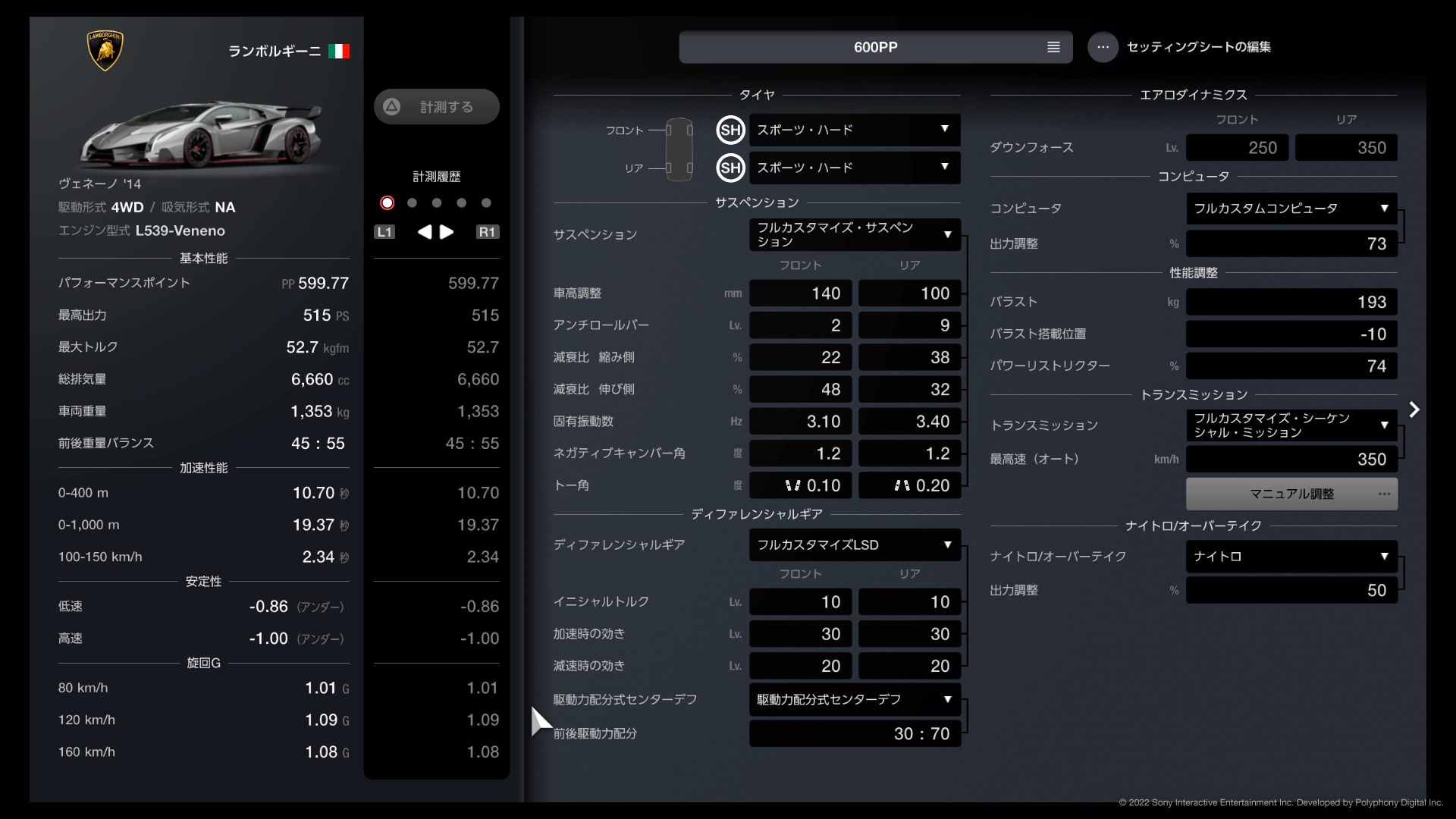1456x819 pixels.
Task: Select the second measurement history dot
Action: [412, 202]
